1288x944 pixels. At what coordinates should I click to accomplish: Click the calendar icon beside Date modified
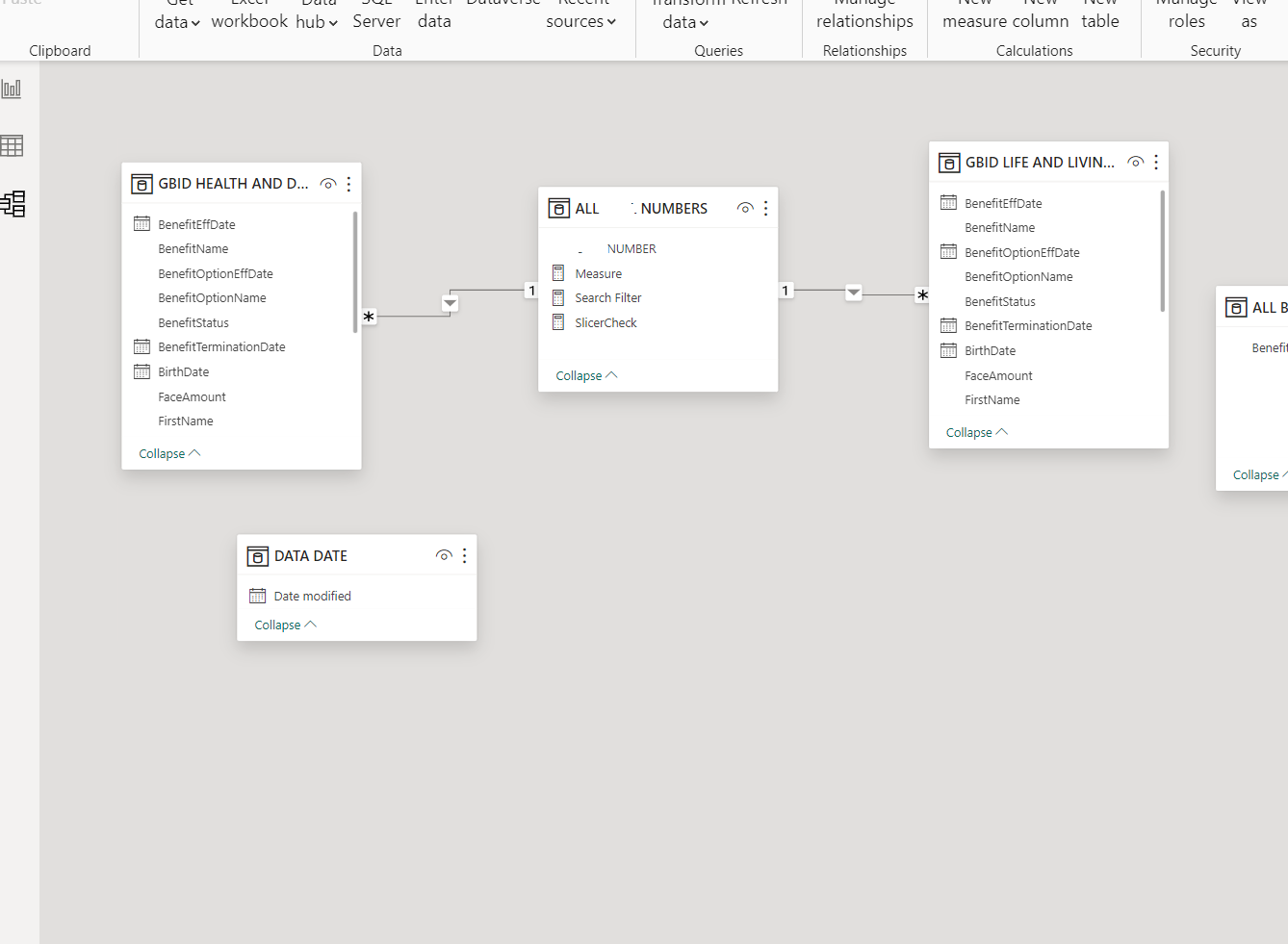click(x=257, y=597)
